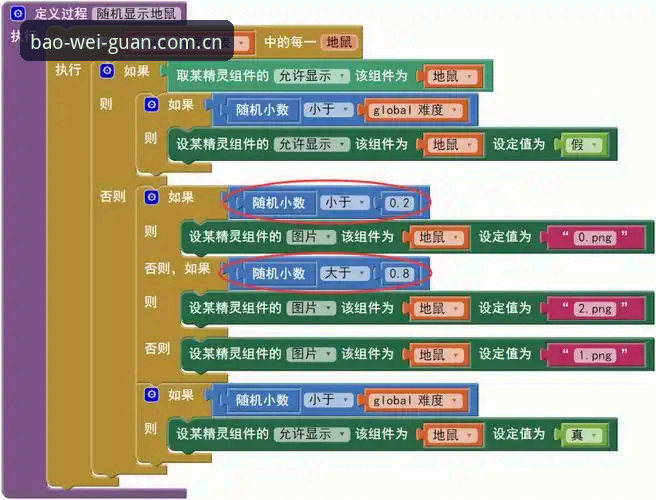Click 取某精灵组件的 label
This screenshot has height=500, width=656.
(222, 76)
